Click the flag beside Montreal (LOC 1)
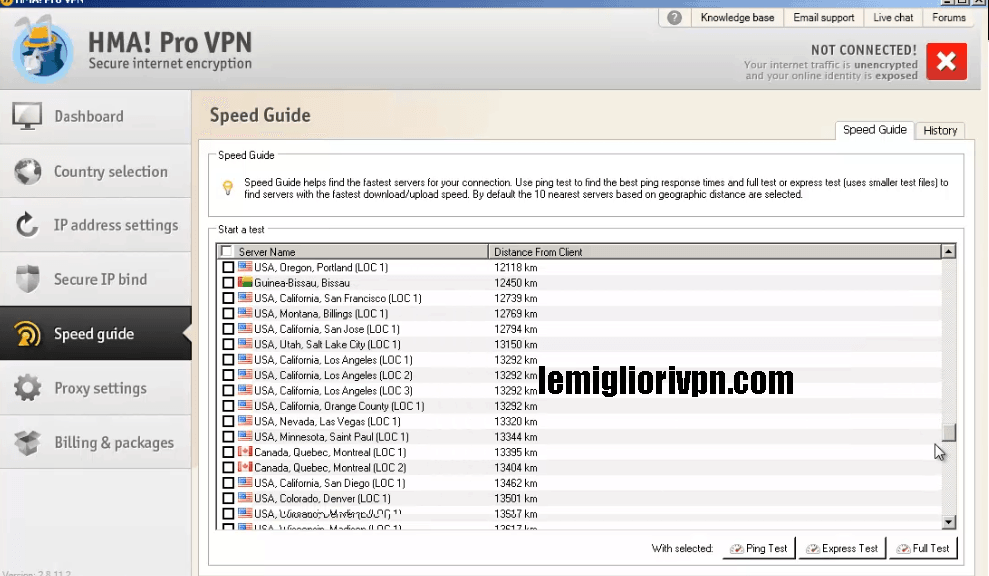The image size is (989, 576). point(245,452)
